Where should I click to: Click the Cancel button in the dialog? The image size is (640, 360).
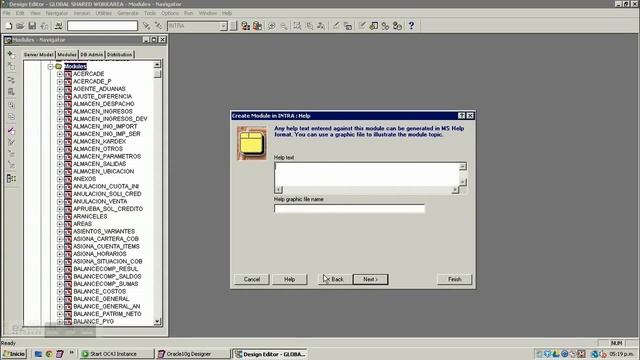coord(251,280)
